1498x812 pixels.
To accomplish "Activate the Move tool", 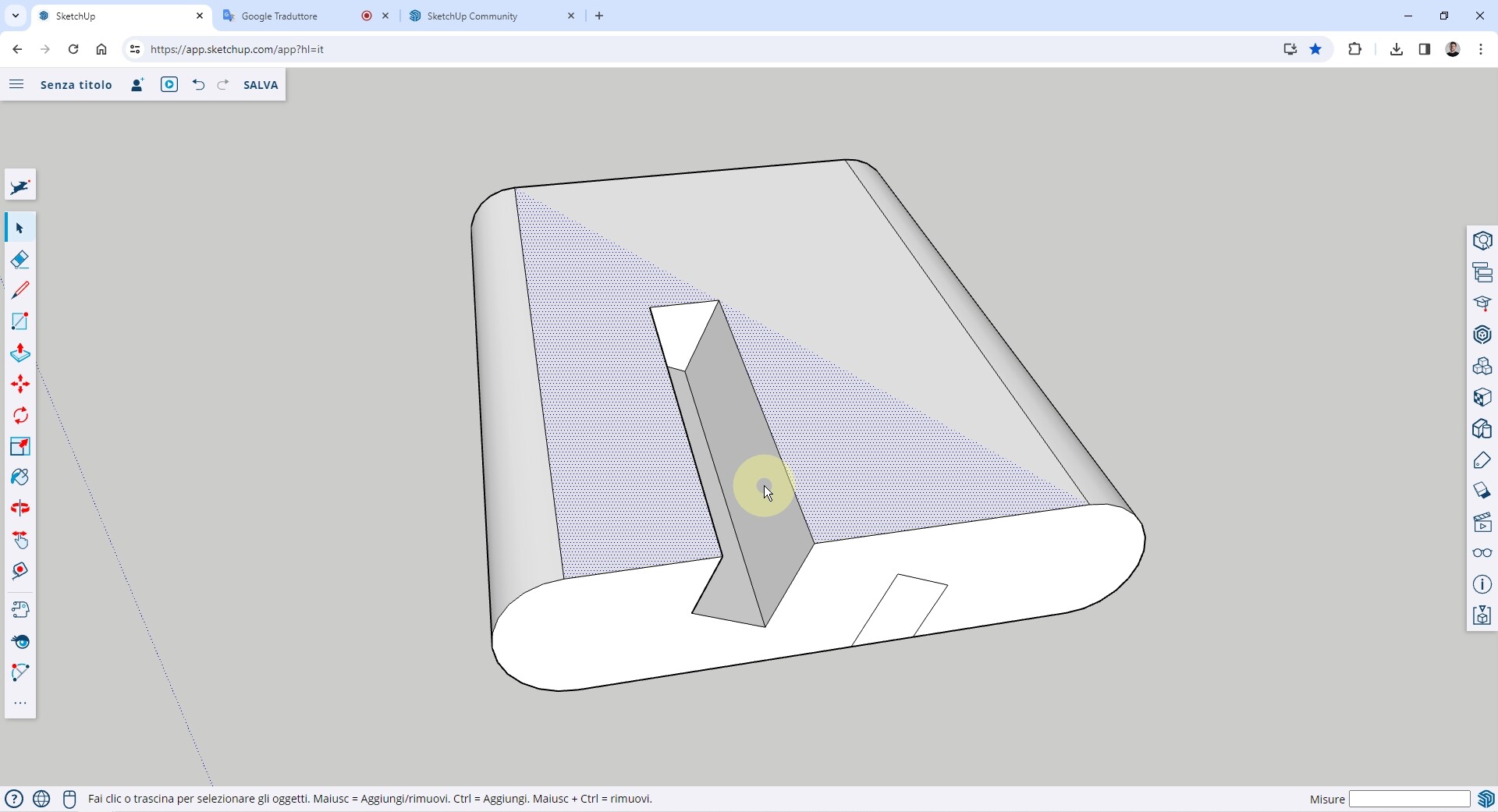I will click(x=20, y=384).
